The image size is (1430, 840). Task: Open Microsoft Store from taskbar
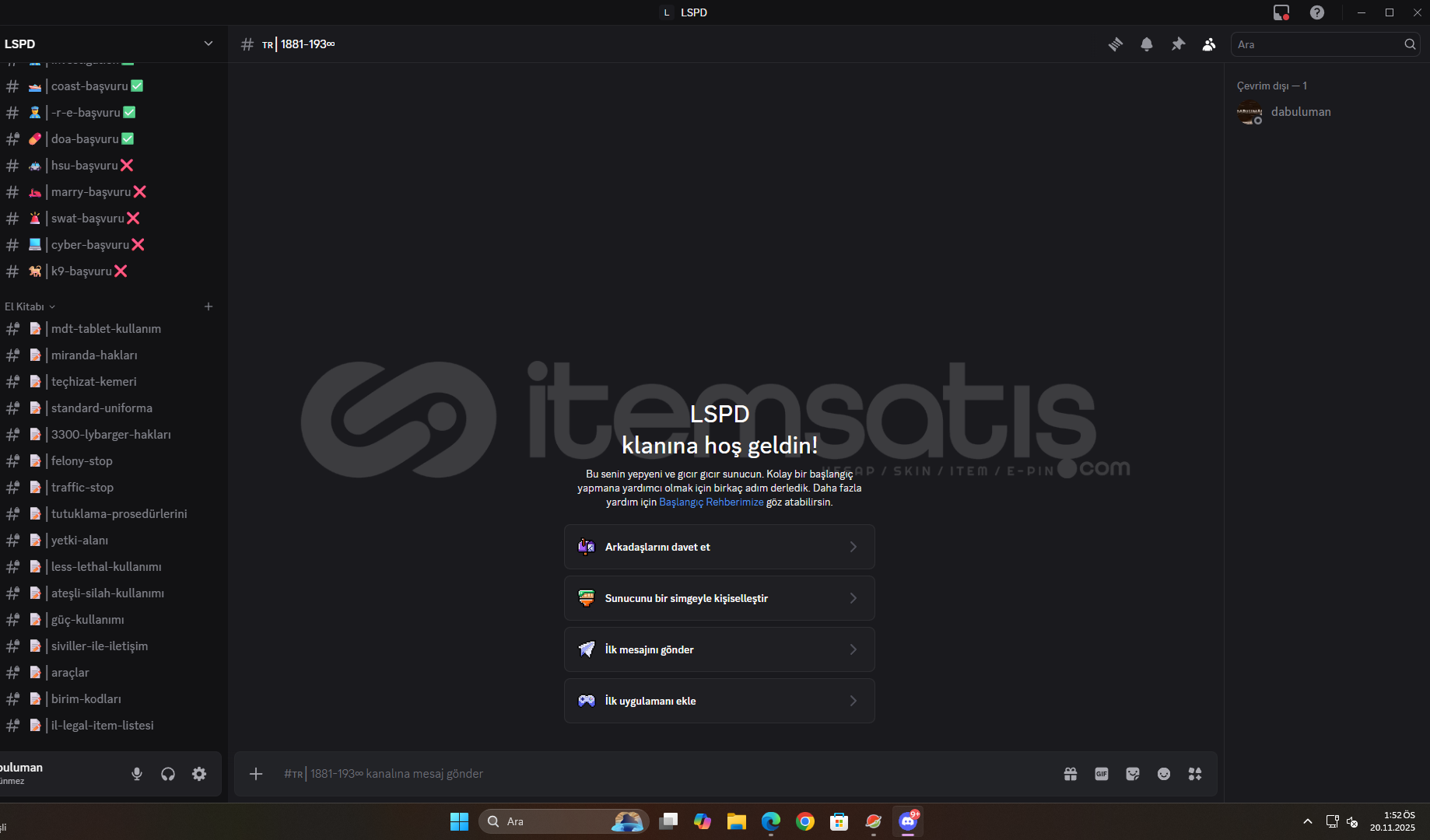839,821
